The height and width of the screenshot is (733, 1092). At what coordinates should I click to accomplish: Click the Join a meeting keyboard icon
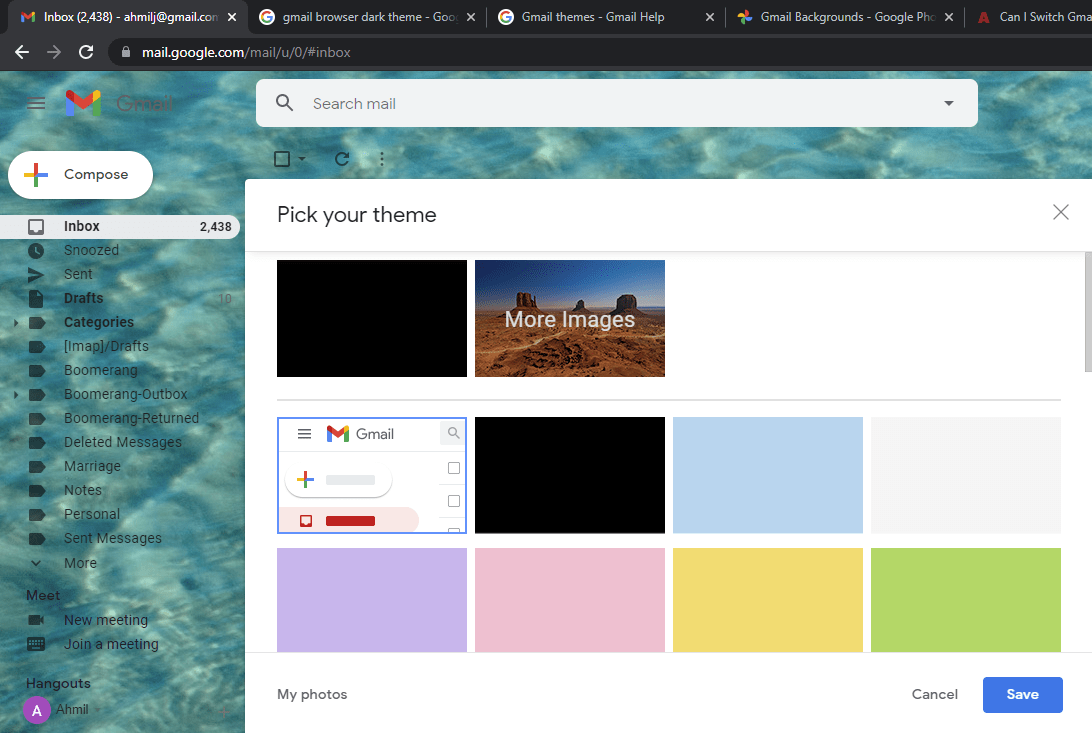[x=36, y=644]
